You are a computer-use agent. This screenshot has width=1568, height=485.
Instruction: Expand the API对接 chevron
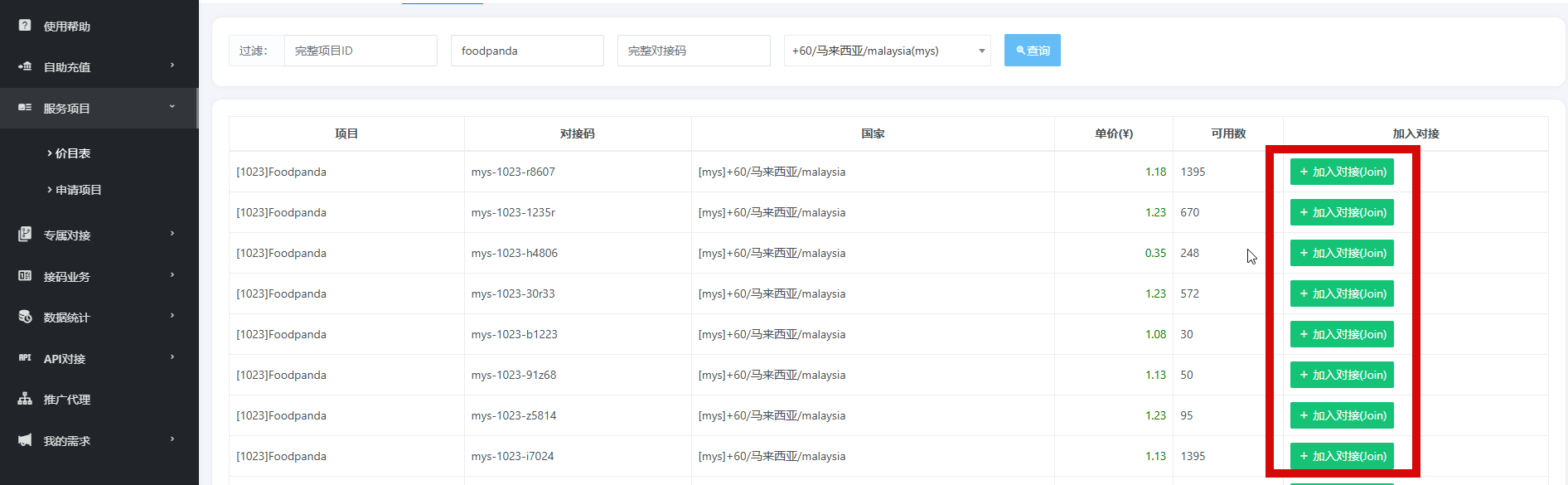[172, 357]
